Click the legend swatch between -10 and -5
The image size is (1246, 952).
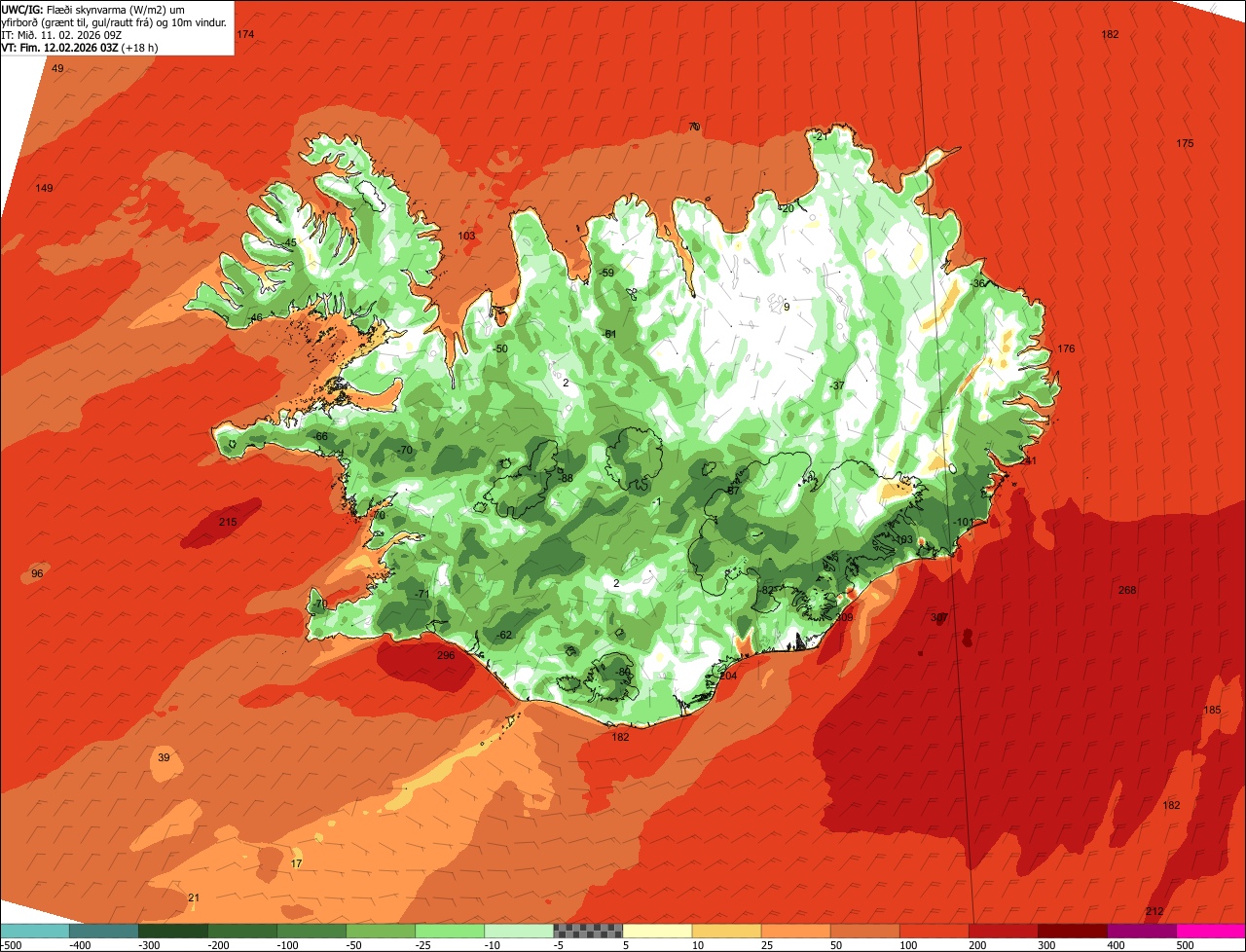pyautogui.click(x=519, y=931)
